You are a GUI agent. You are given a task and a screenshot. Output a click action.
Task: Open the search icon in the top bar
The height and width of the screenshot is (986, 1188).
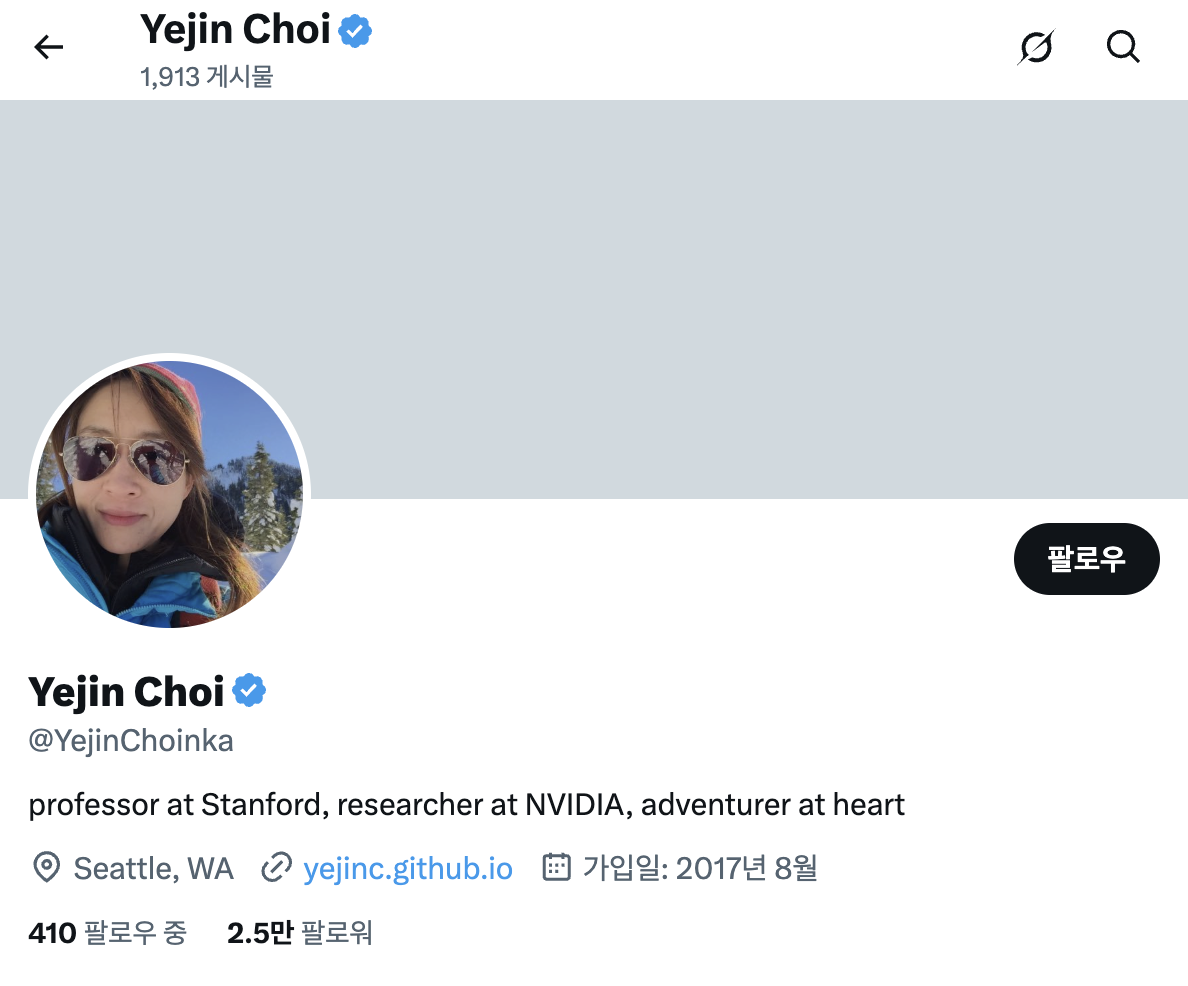coord(1123,47)
